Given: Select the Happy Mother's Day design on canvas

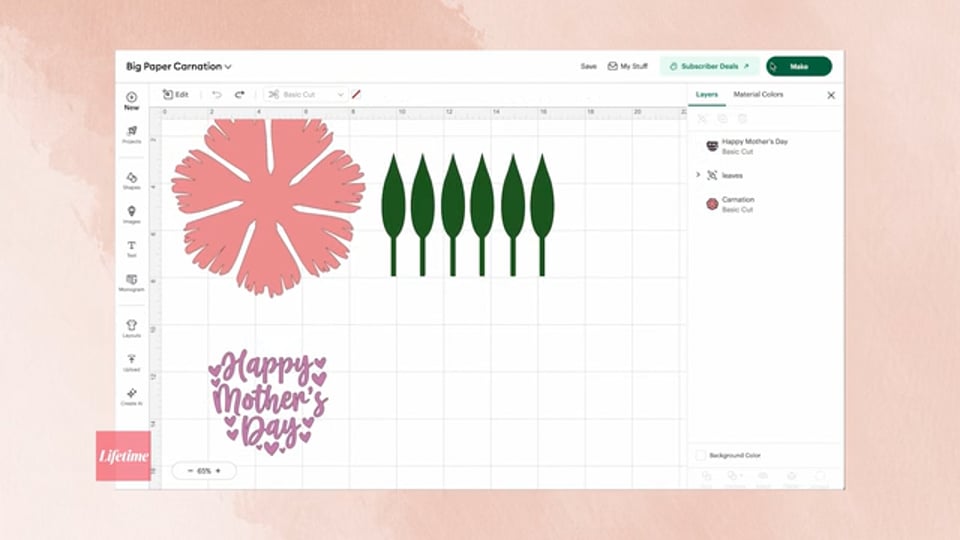Looking at the screenshot, I should pyautogui.click(x=268, y=402).
